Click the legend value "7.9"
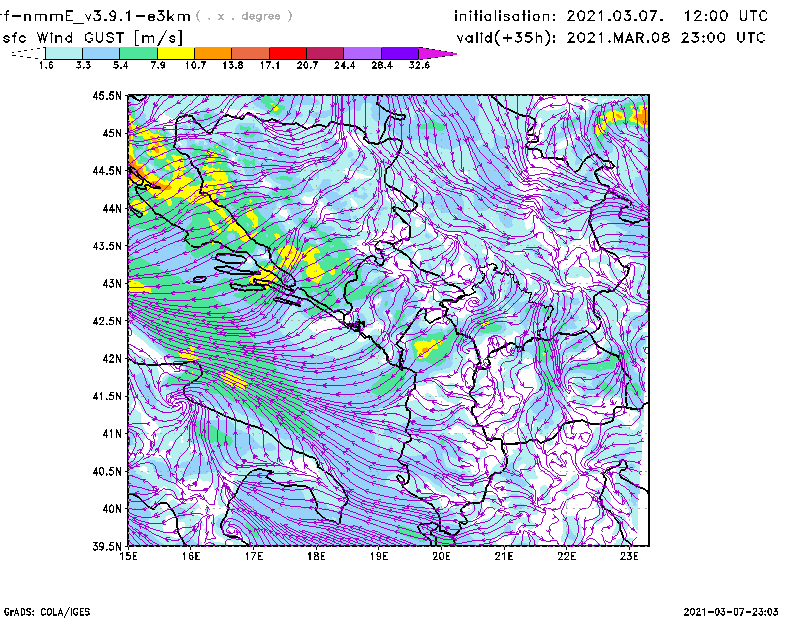The width and height of the screenshot is (800, 618). [x=158, y=65]
